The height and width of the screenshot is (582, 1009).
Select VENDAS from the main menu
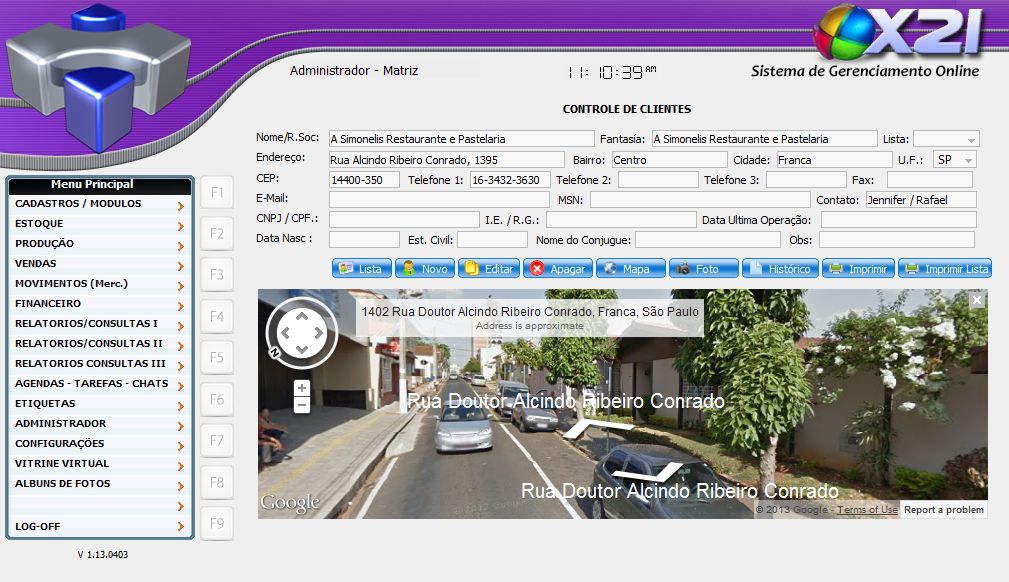click(99, 264)
